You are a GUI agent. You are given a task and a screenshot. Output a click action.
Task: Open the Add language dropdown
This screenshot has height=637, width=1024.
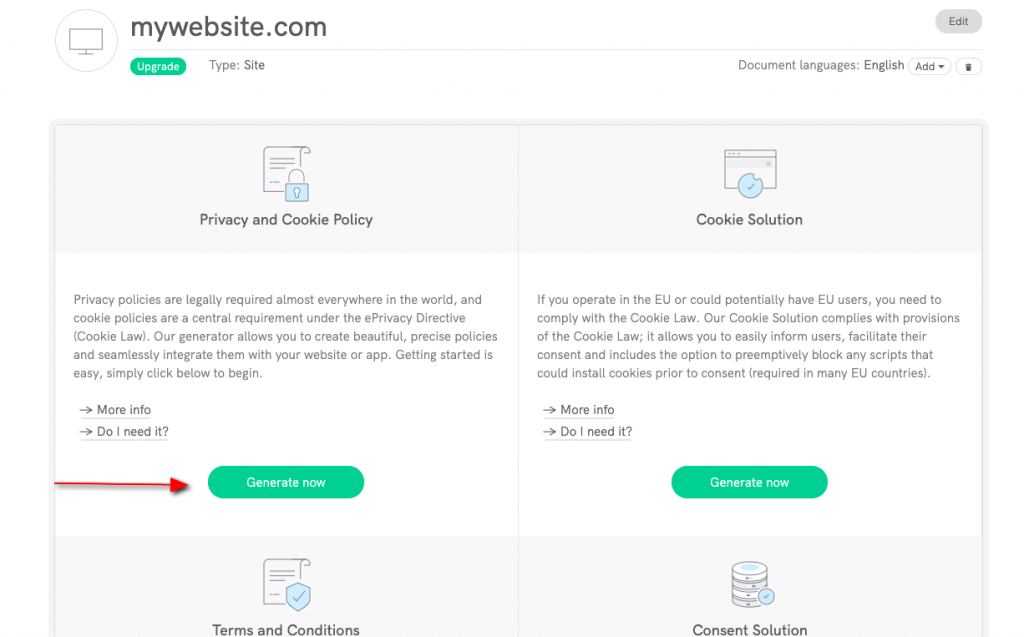pos(929,65)
